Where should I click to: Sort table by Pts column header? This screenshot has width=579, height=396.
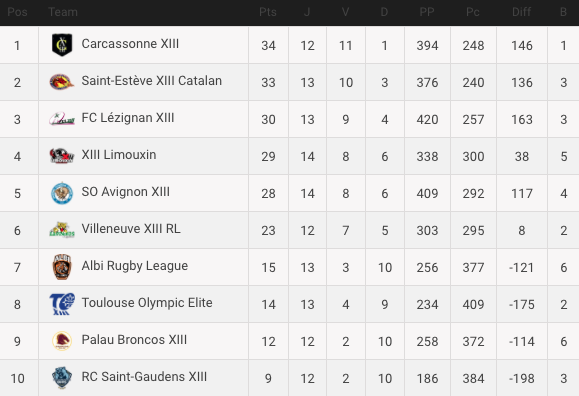point(268,12)
